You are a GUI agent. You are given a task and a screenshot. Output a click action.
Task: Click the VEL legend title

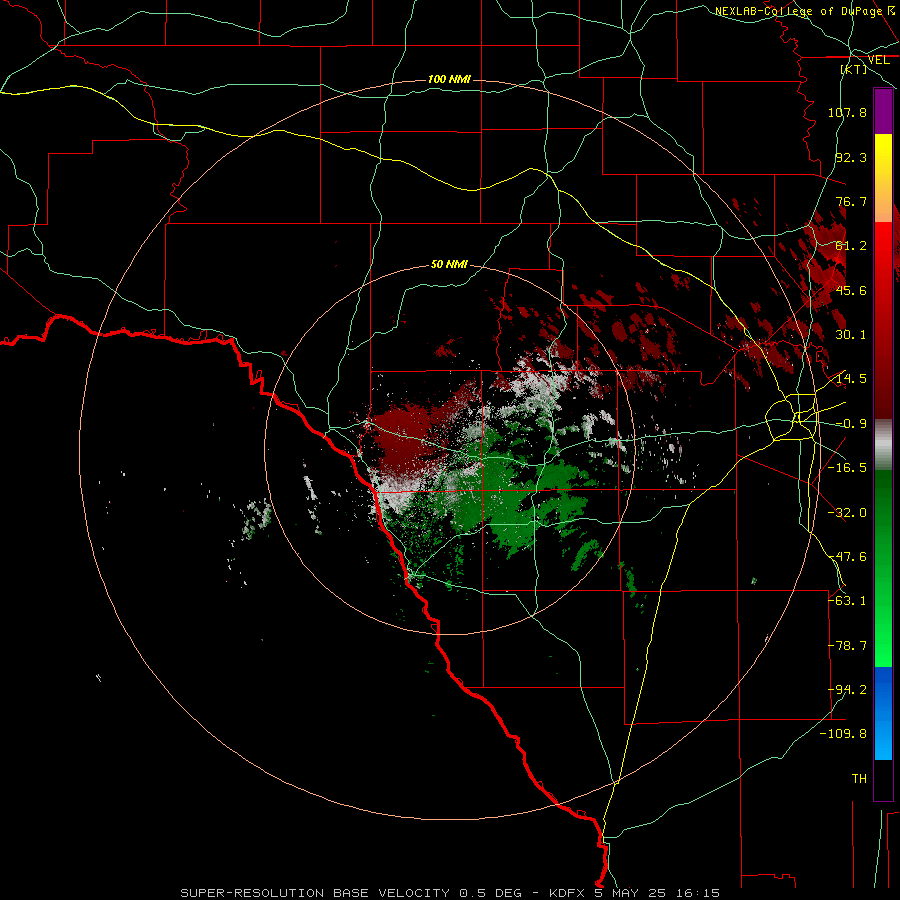(x=878, y=60)
